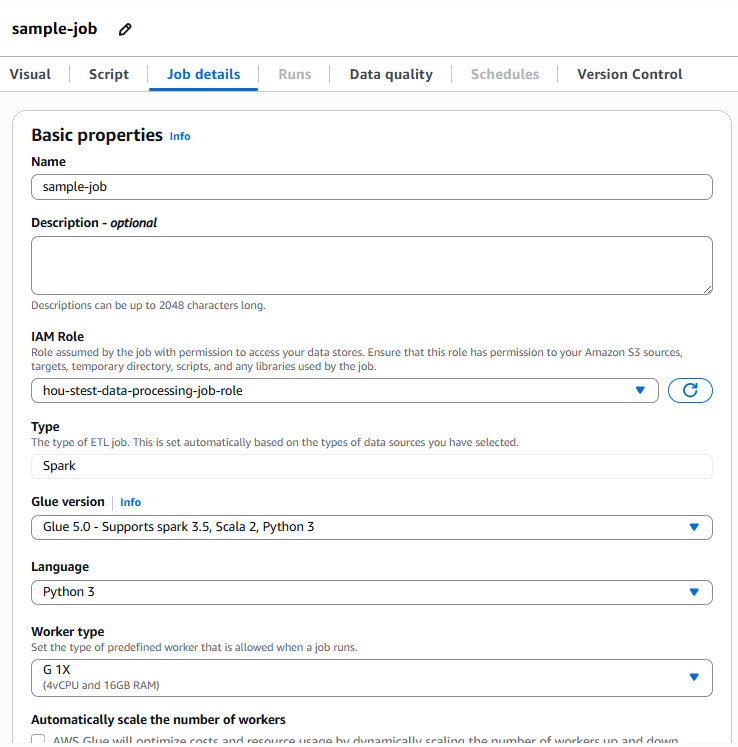
Task: Select the Job details tab
Action: pyautogui.click(x=203, y=74)
